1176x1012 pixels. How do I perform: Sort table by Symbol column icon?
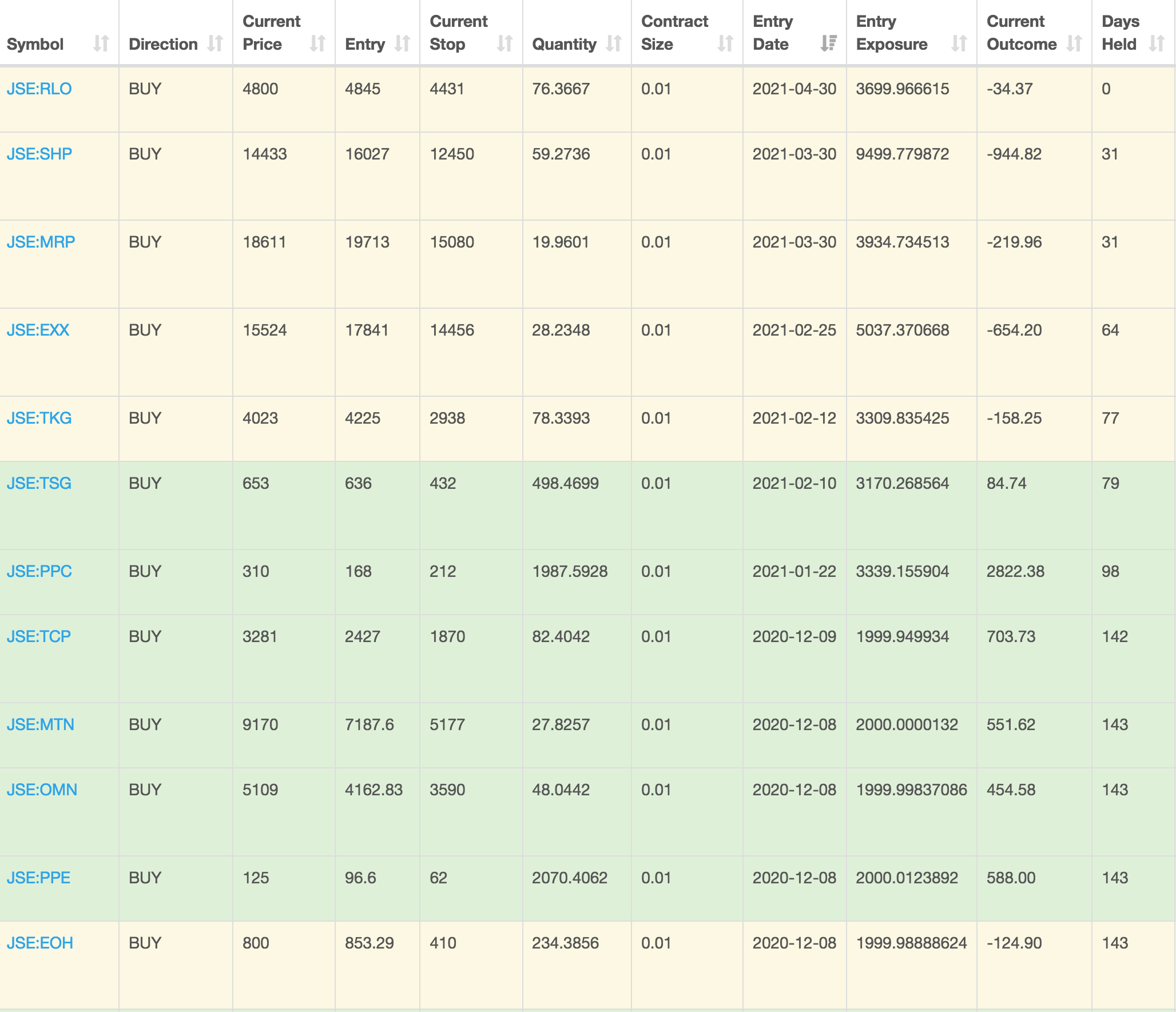pyautogui.click(x=101, y=43)
